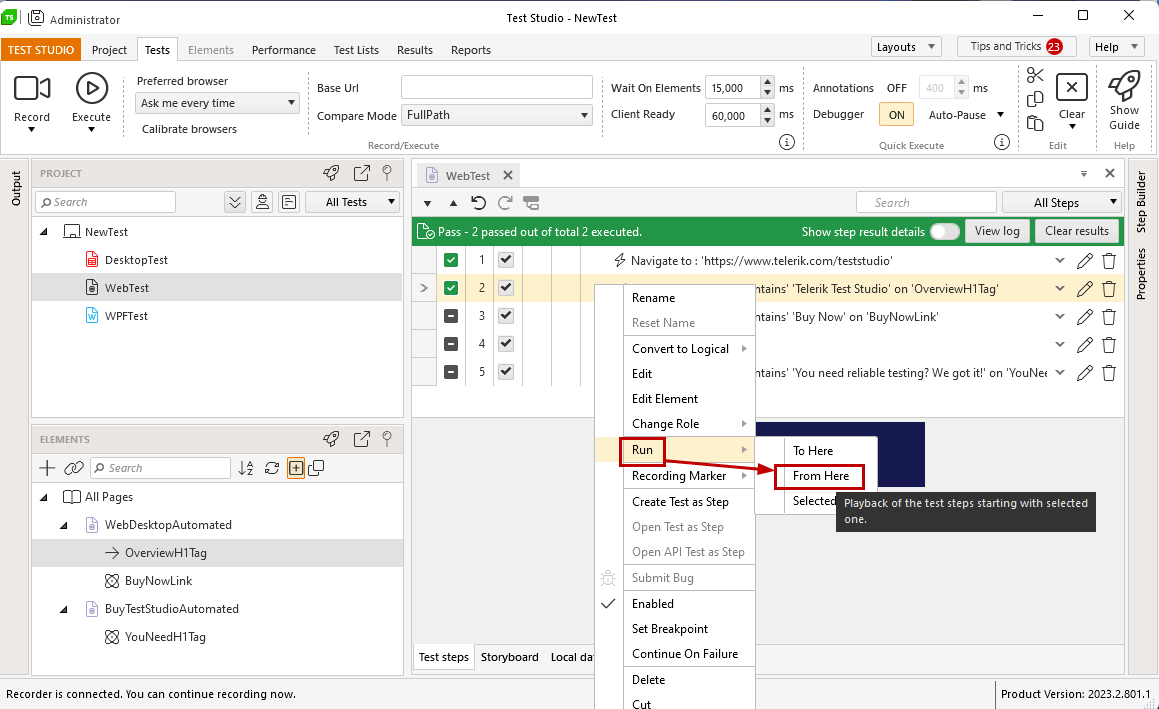Click the undo arrow in the steps toolbar
This screenshot has height=709, width=1159.
(x=478, y=203)
